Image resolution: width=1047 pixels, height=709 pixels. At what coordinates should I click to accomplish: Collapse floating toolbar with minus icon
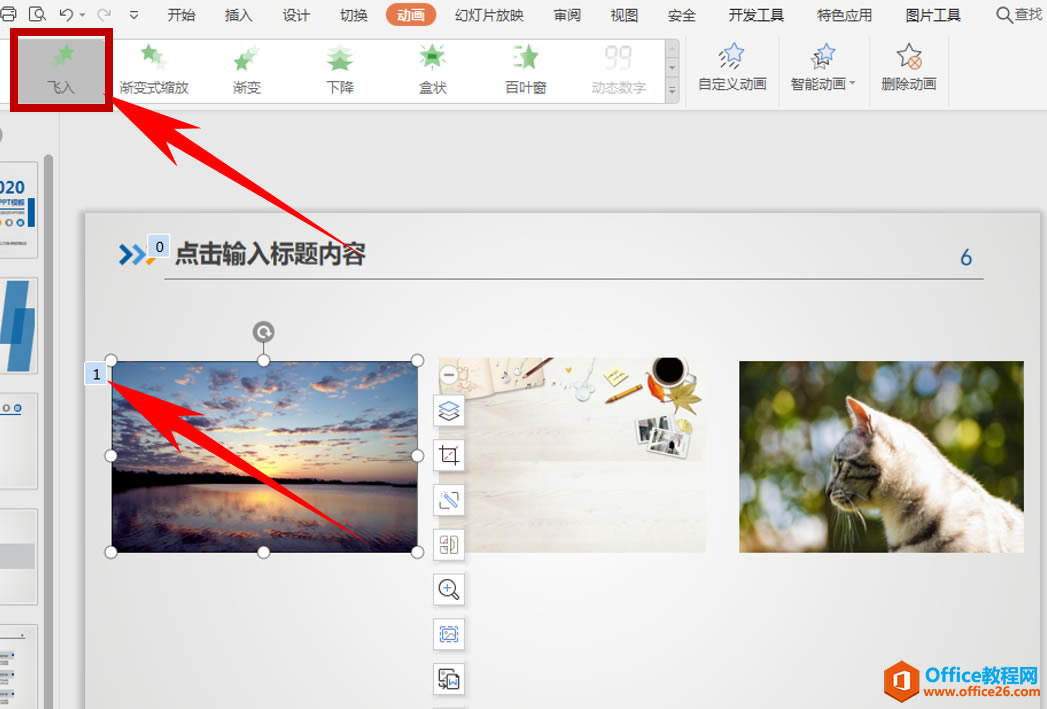click(x=449, y=375)
